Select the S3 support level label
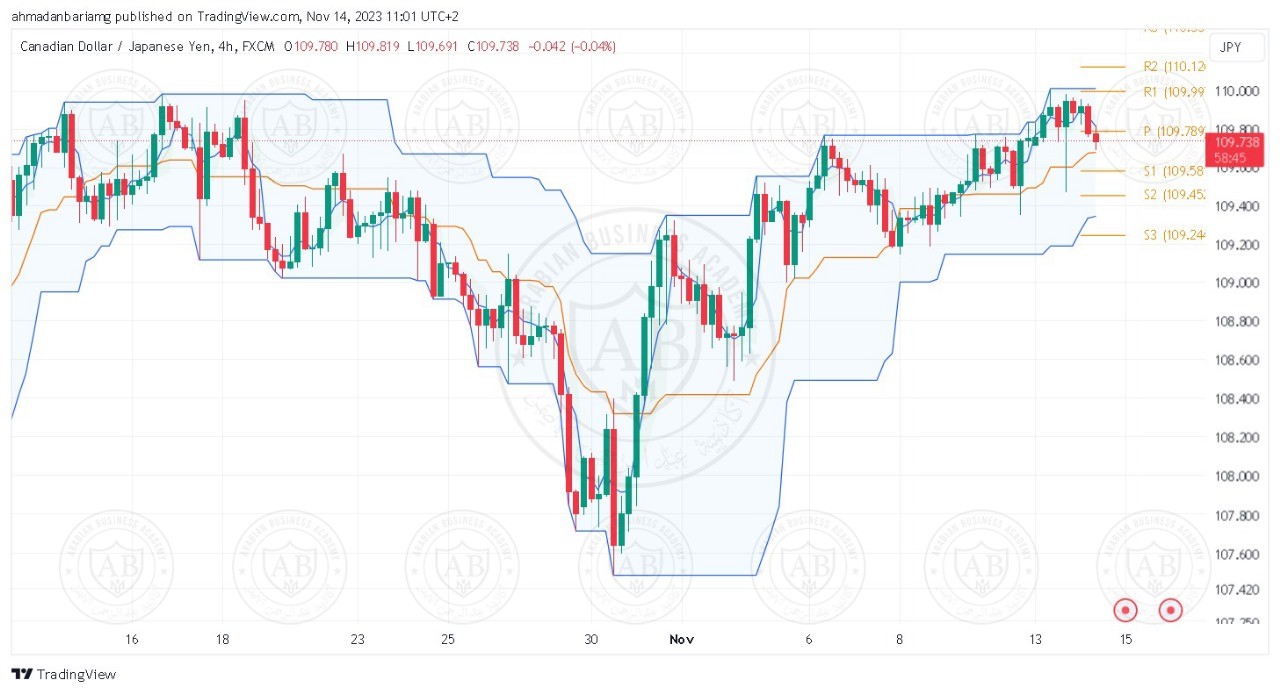Image resolution: width=1280 pixels, height=694 pixels. 1174,235
